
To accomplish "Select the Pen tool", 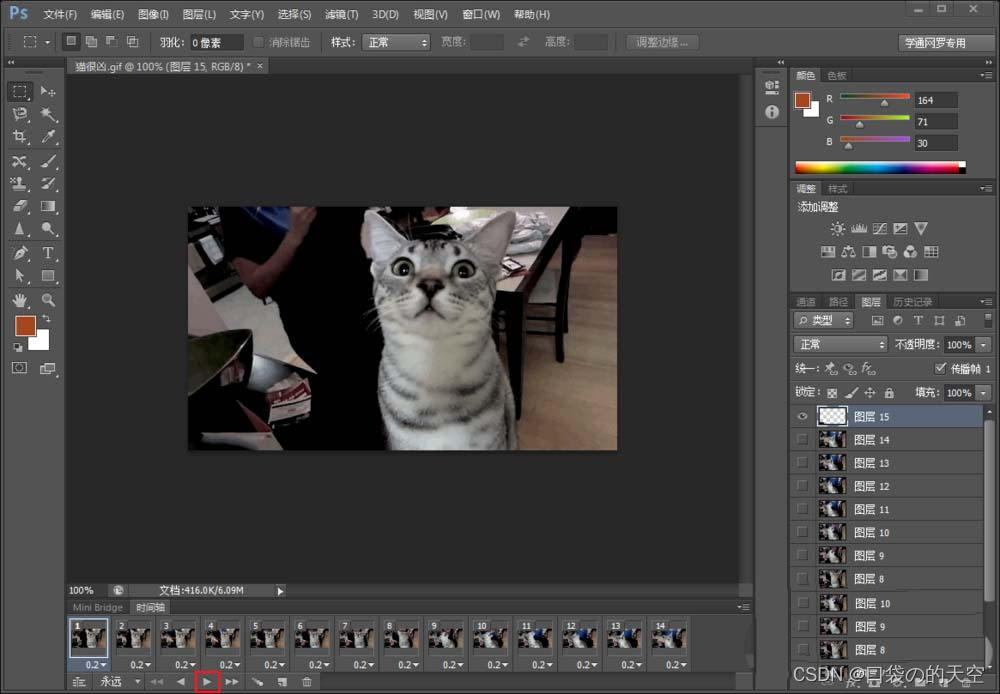I will point(20,253).
